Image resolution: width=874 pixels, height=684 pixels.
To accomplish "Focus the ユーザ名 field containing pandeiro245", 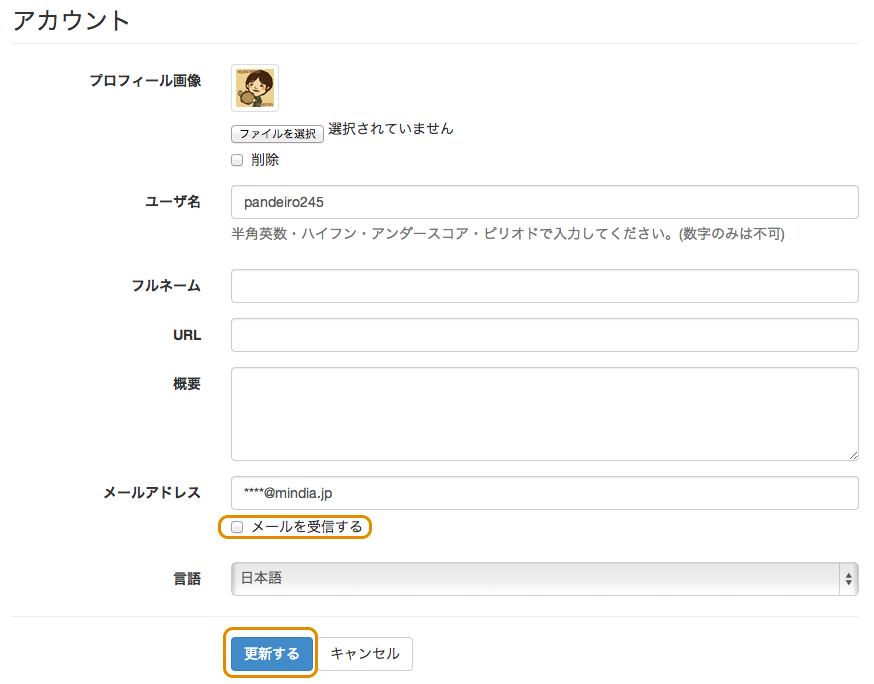I will [x=544, y=202].
